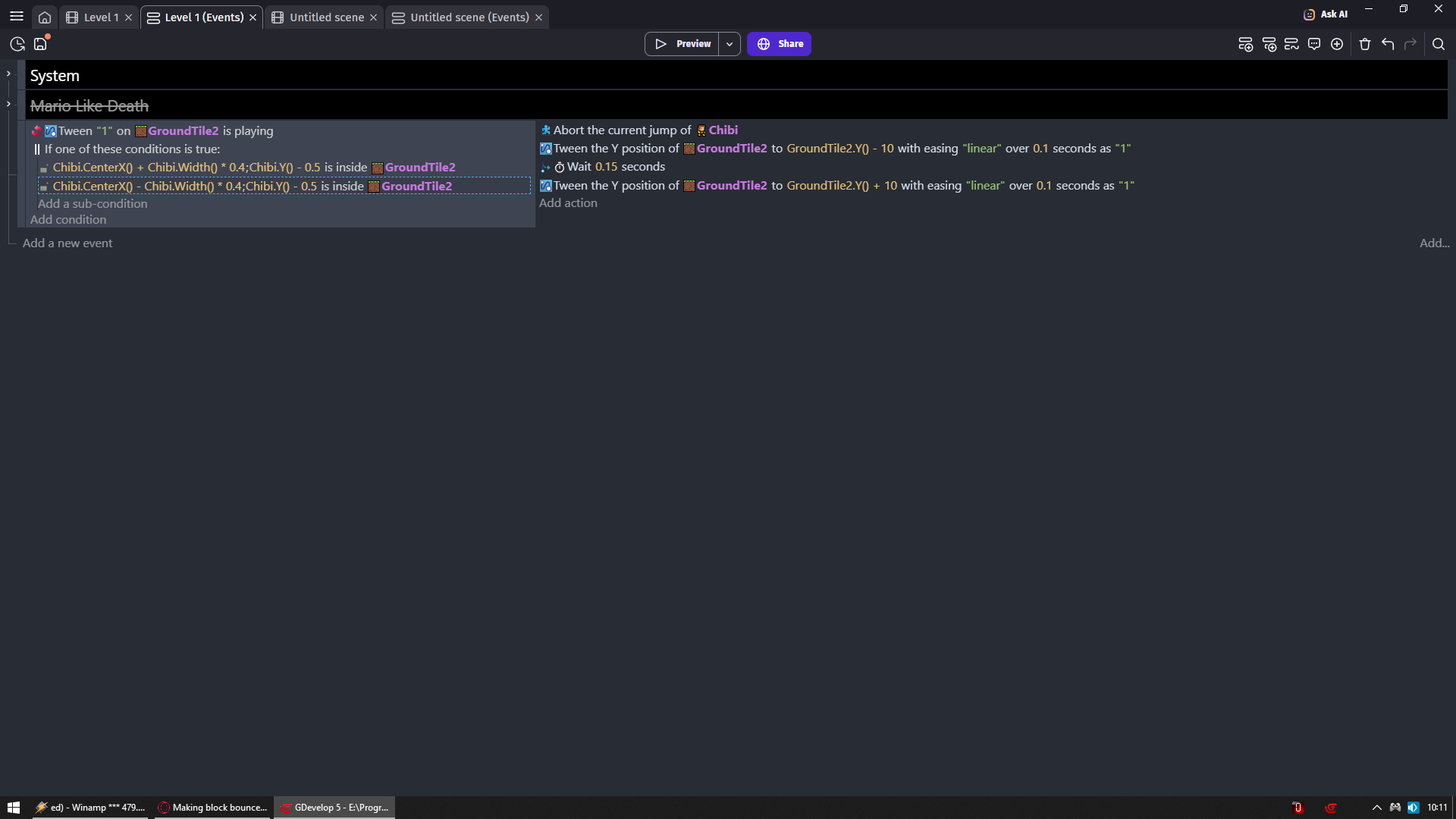The image size is (1456, 819).
Task: Expand the Mario Like Death group
Action: point(8,104)
